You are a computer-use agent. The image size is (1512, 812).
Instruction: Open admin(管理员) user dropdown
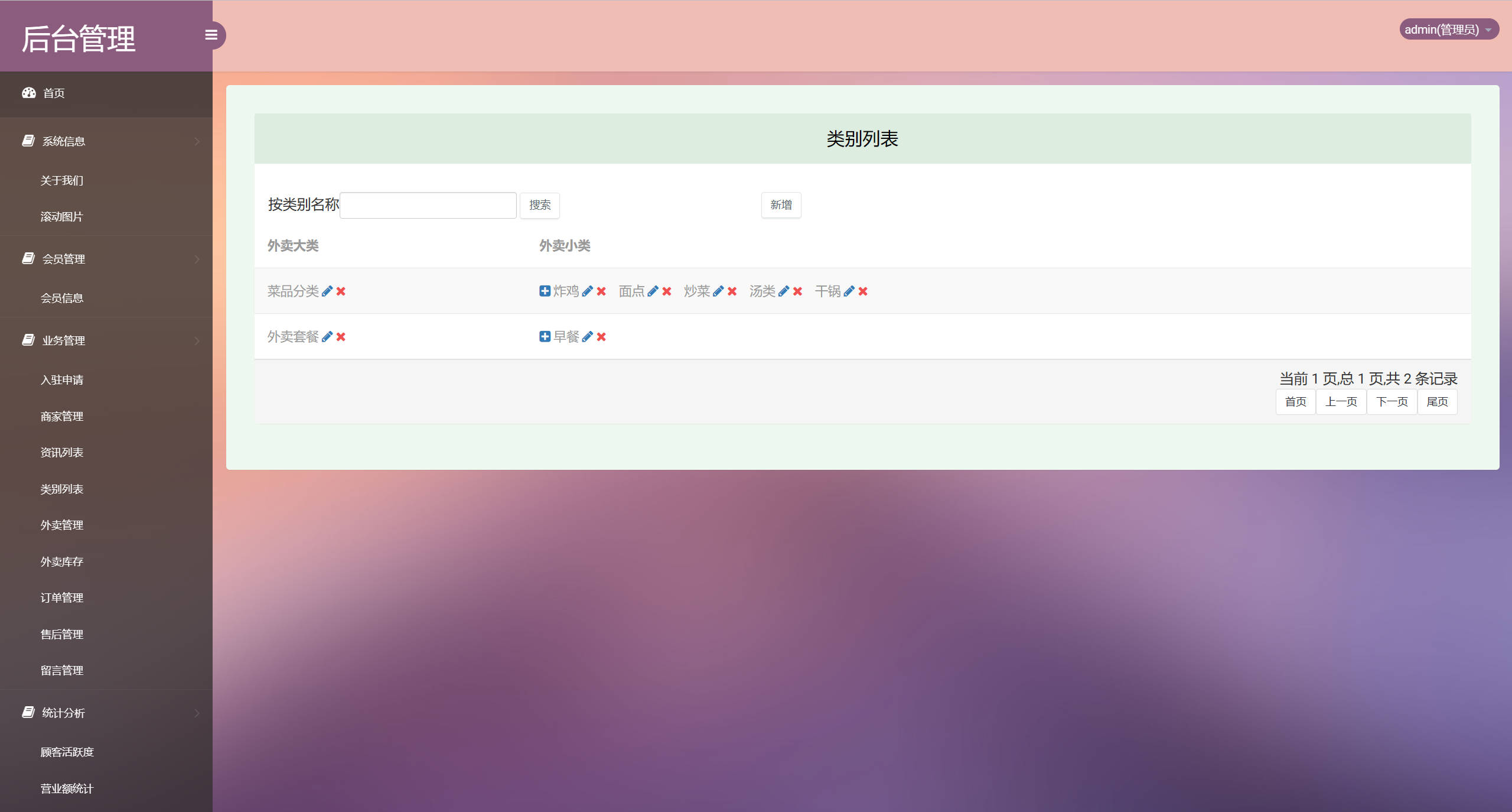(1448, 30)
